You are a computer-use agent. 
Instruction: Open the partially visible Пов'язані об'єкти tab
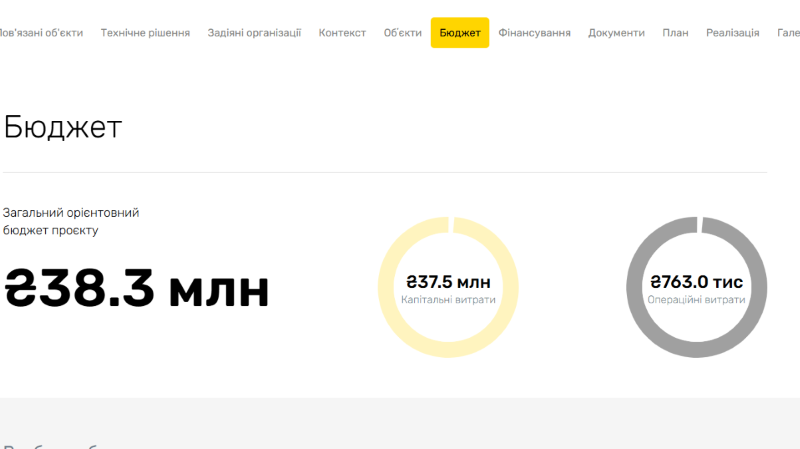coord(40,33)
